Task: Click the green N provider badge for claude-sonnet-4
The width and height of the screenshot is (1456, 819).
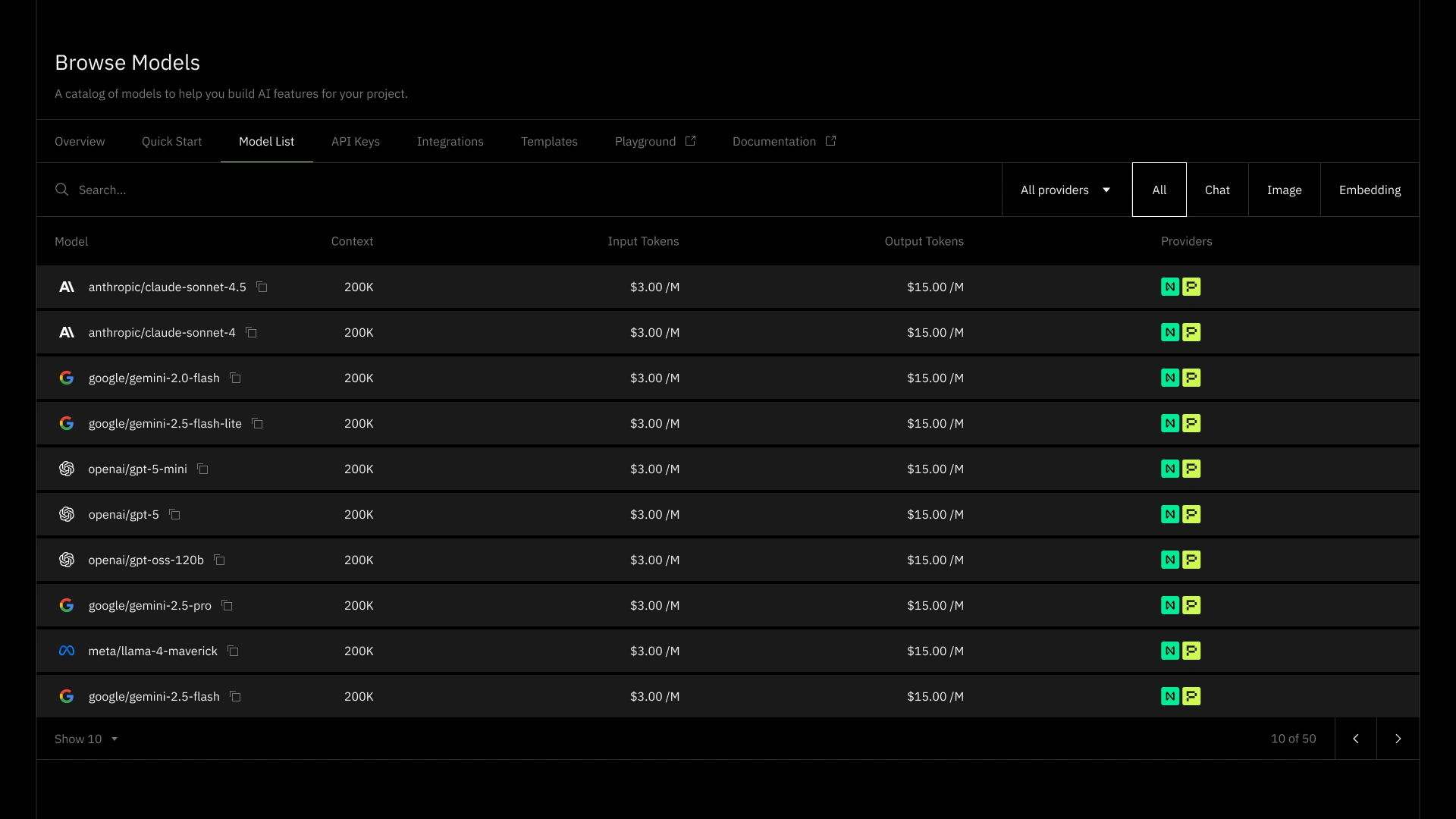Action: tap(1169, 332)
